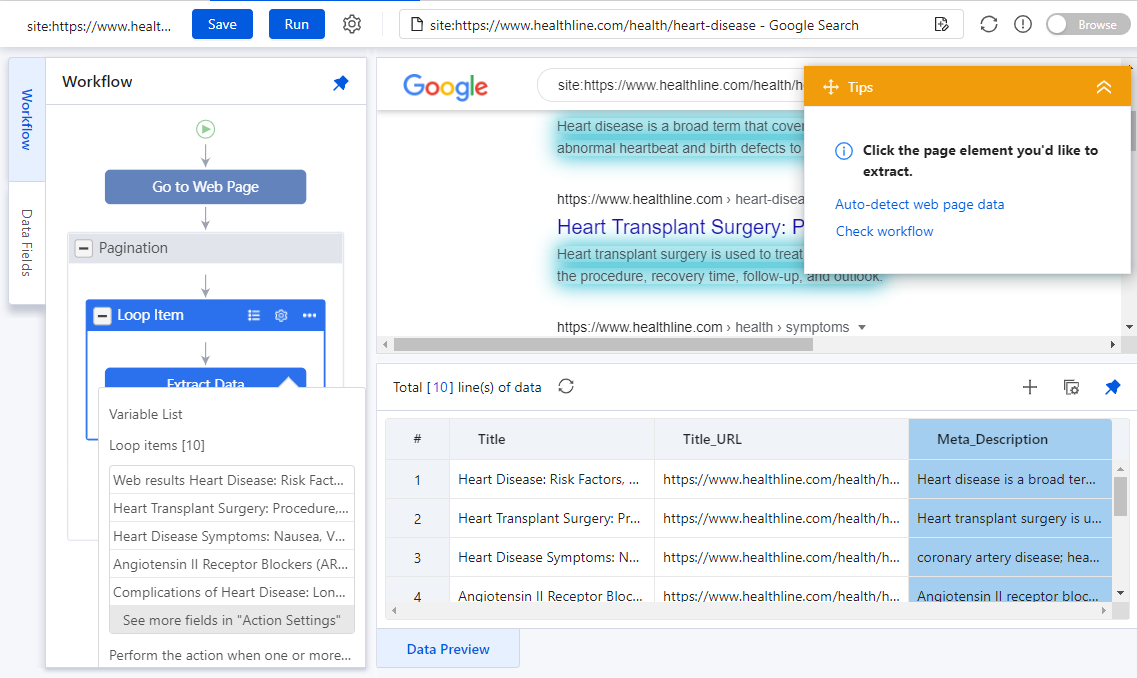Click the Check workflow link

tap(885, 231)
